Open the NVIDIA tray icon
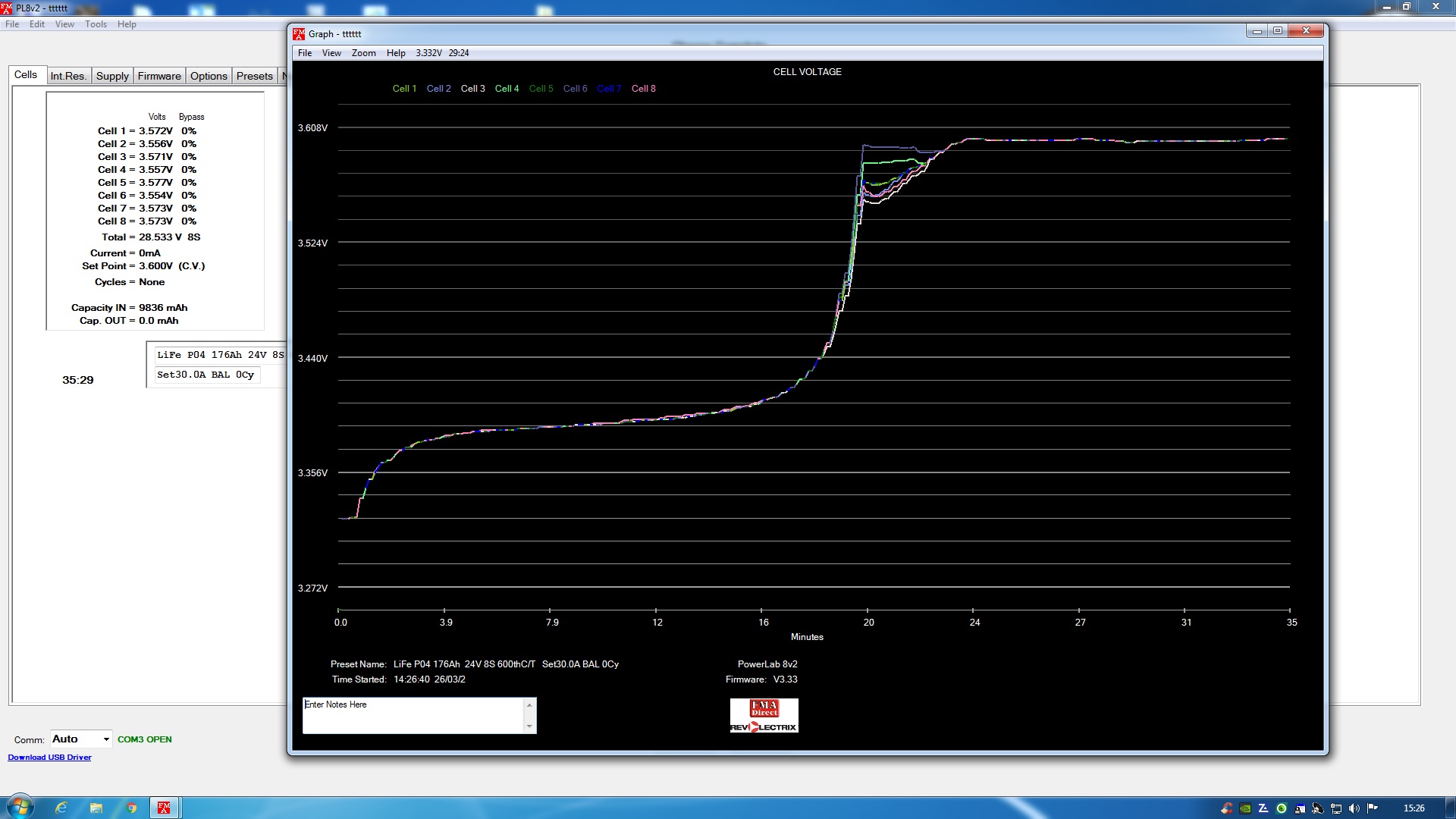 [1245, 808]
